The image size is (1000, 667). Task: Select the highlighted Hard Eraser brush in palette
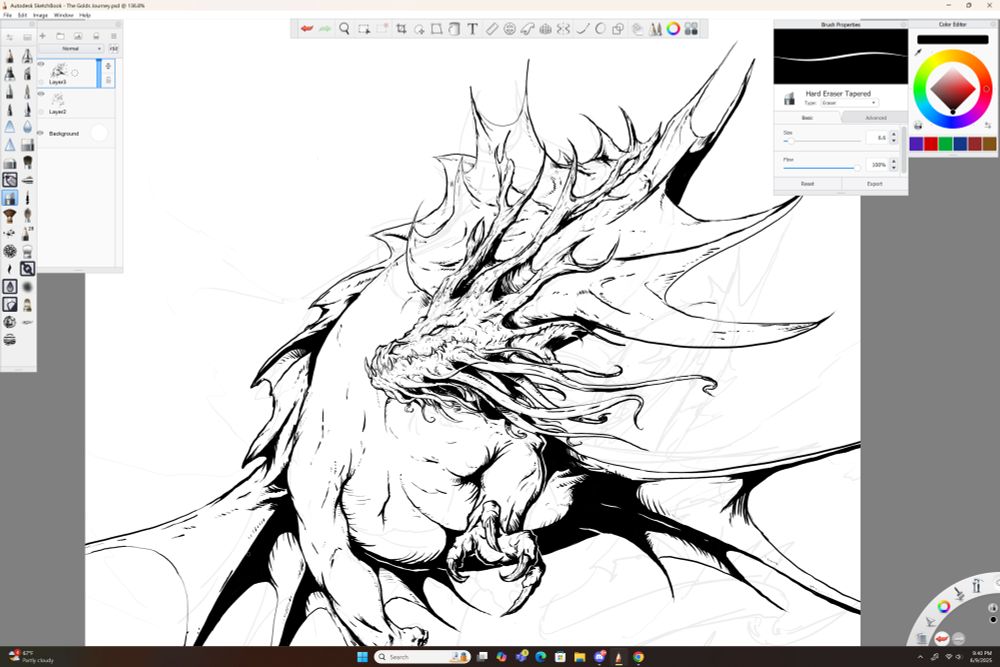pos(10,198)
